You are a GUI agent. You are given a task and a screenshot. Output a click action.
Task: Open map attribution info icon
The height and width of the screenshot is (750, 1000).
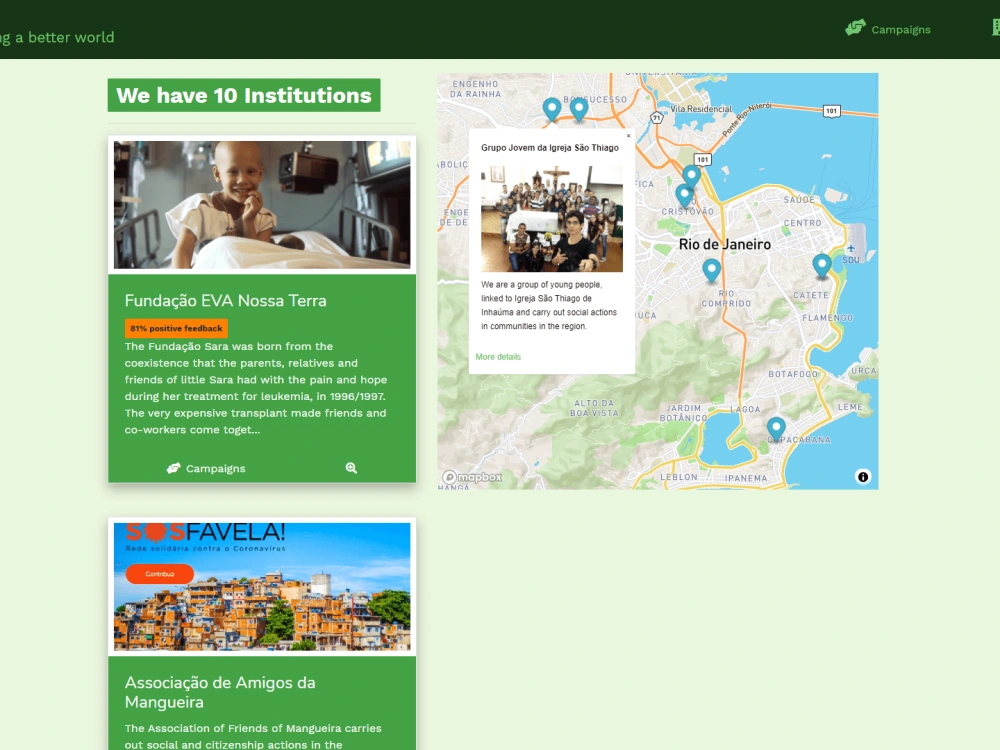[x=863, y=476]
